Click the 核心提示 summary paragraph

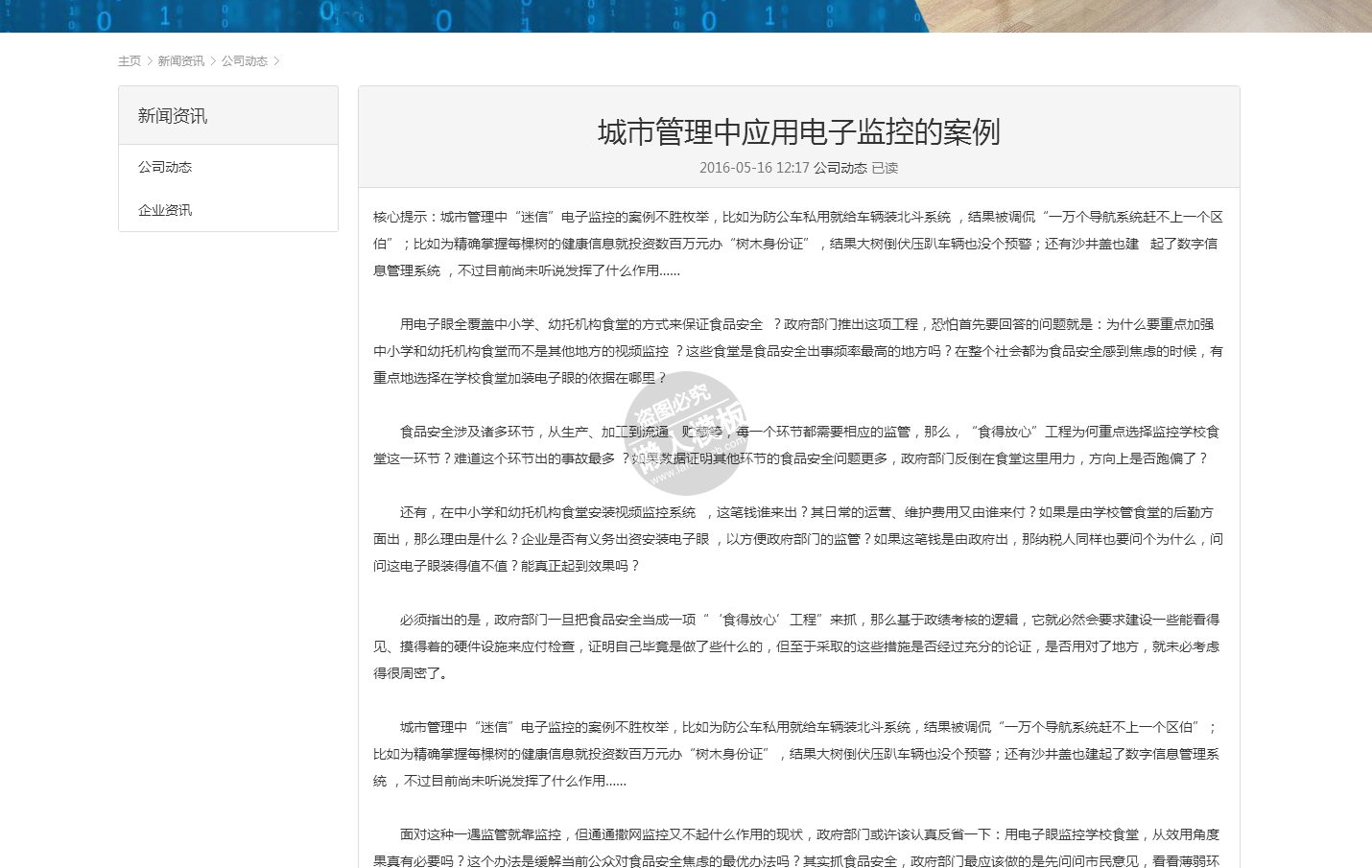[798, 244]
